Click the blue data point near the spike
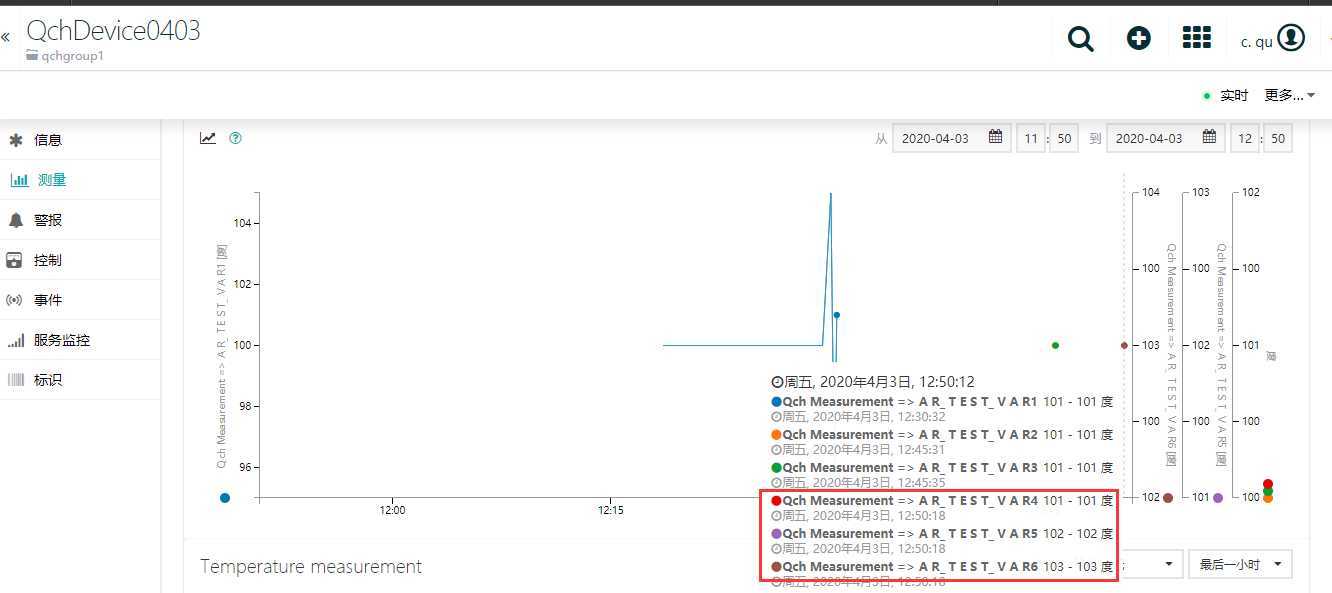The image size is (1332, 593). tap(837, 315)
